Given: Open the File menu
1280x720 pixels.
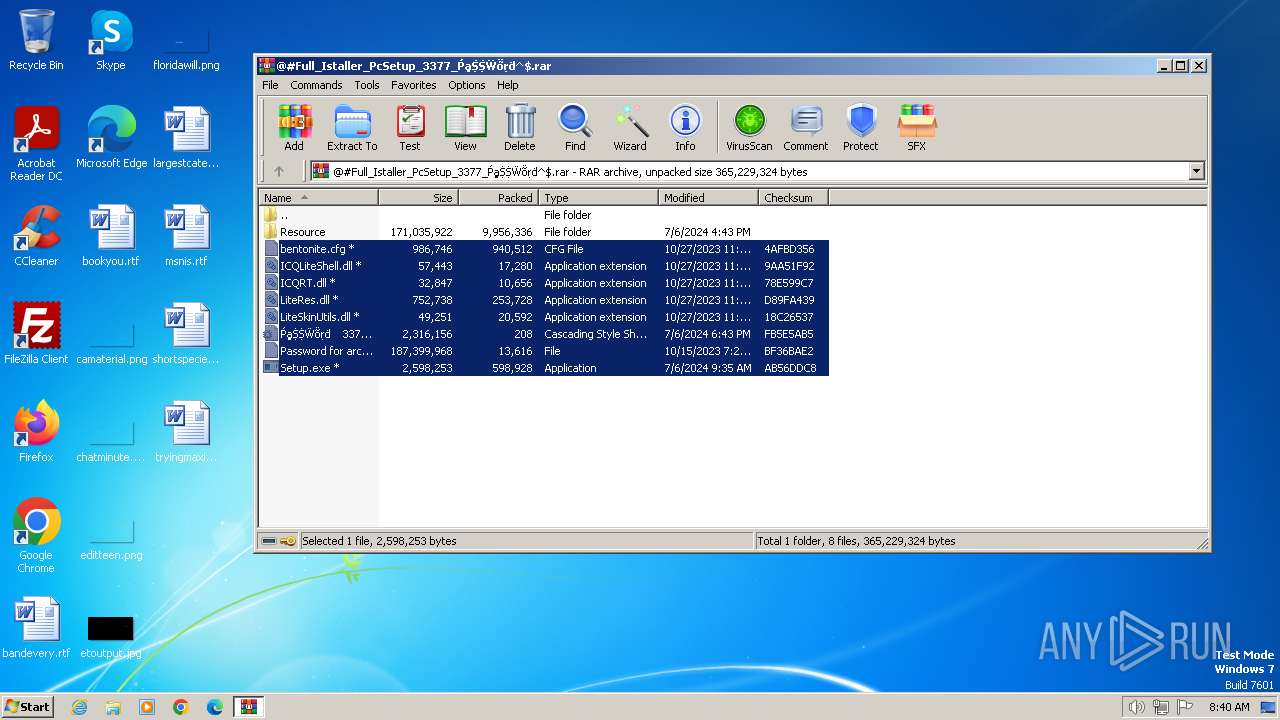Looking at the screenshot, I should click(270, 85).
